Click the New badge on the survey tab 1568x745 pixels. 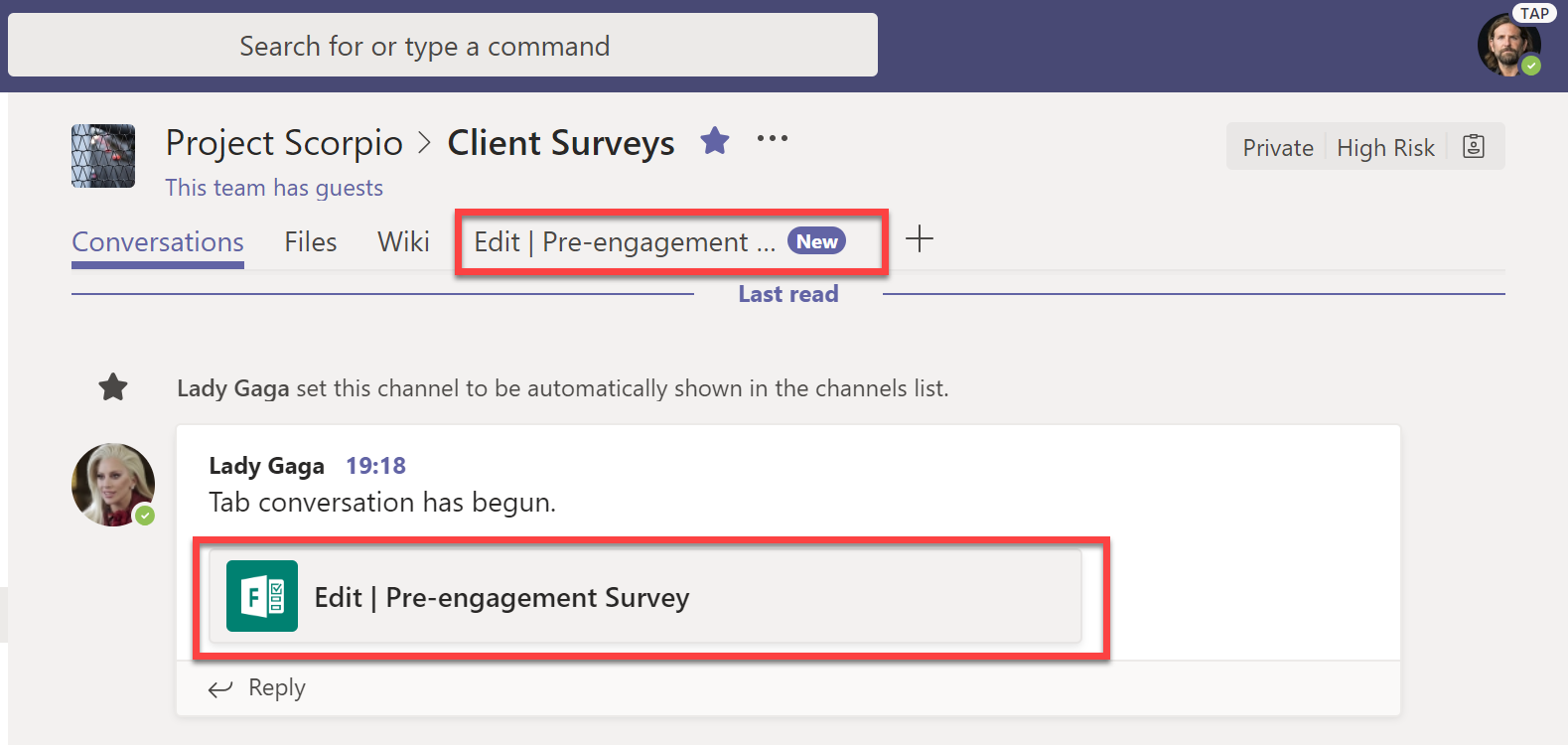coord(816,241)
